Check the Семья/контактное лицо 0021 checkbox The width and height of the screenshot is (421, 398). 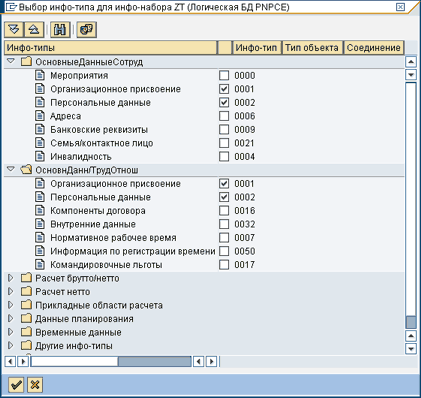pos(224,143)
